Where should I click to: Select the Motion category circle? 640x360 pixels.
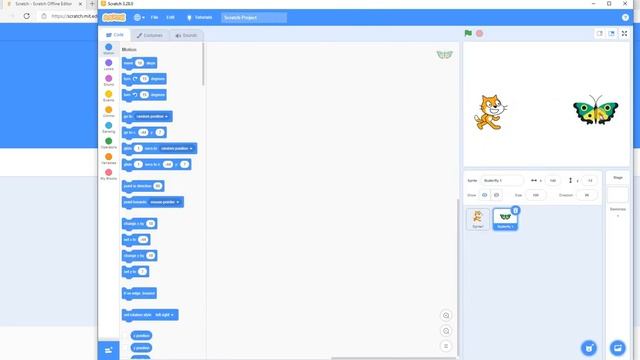tap(109, 47)
